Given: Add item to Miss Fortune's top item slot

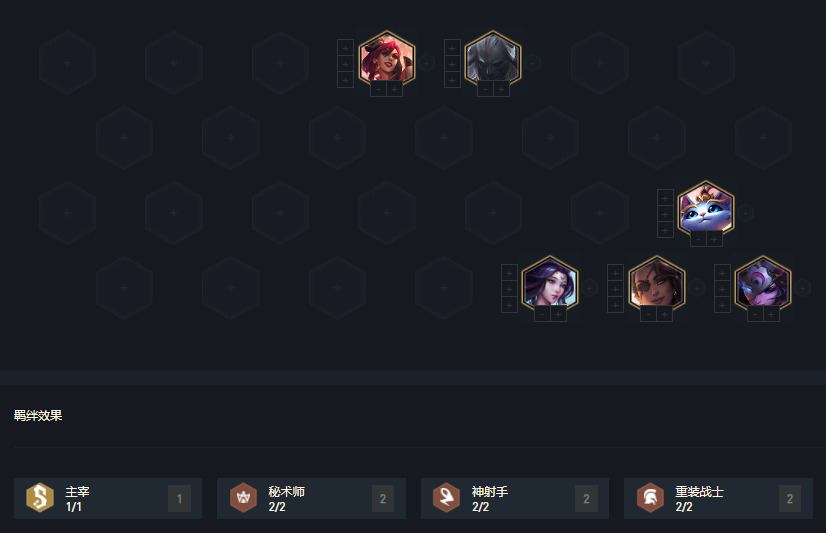Looking at the screenshot, I should click(345, 48).
